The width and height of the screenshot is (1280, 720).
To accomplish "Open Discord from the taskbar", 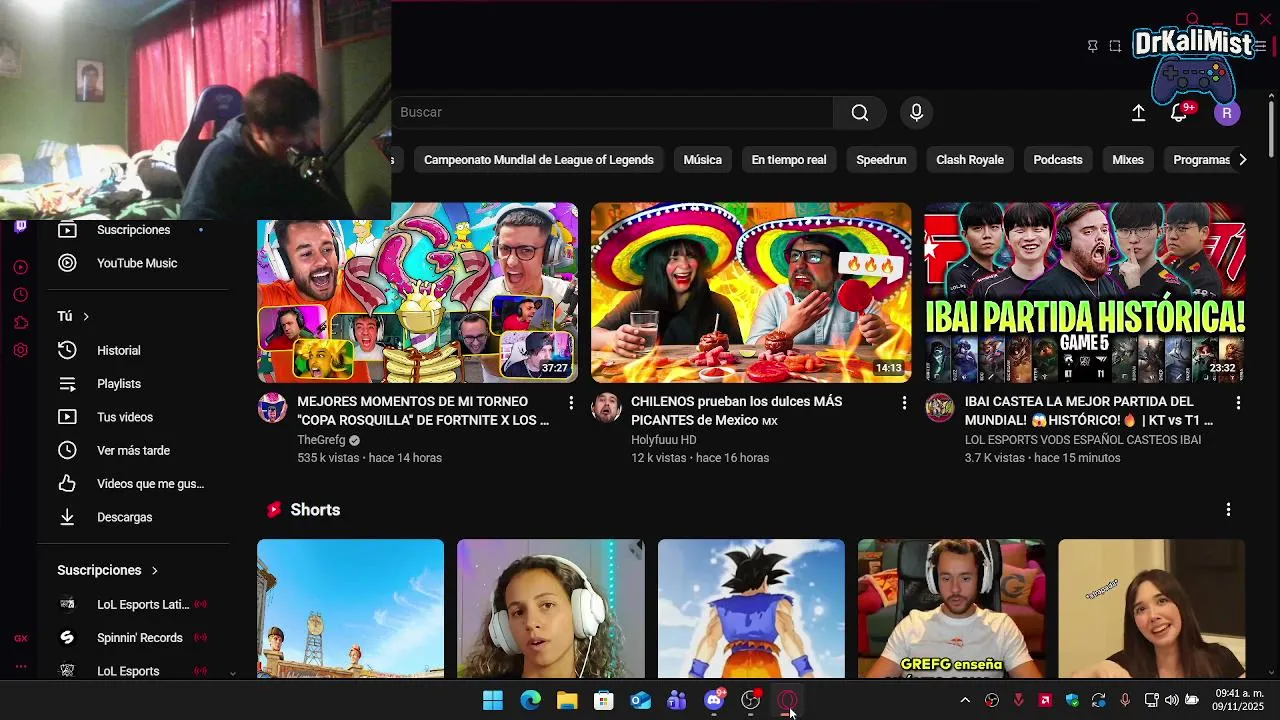I will tap(714, 701).
